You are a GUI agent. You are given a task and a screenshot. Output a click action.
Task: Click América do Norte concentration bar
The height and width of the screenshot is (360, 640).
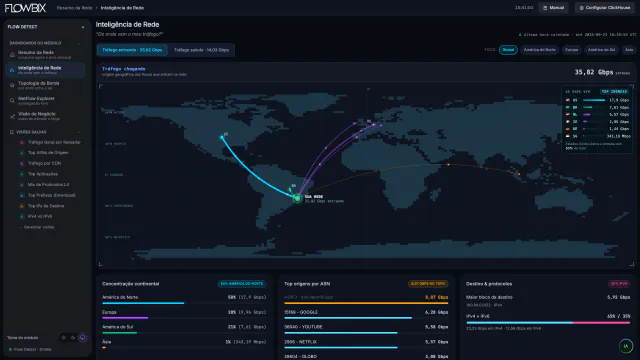(x=184, y=303)
